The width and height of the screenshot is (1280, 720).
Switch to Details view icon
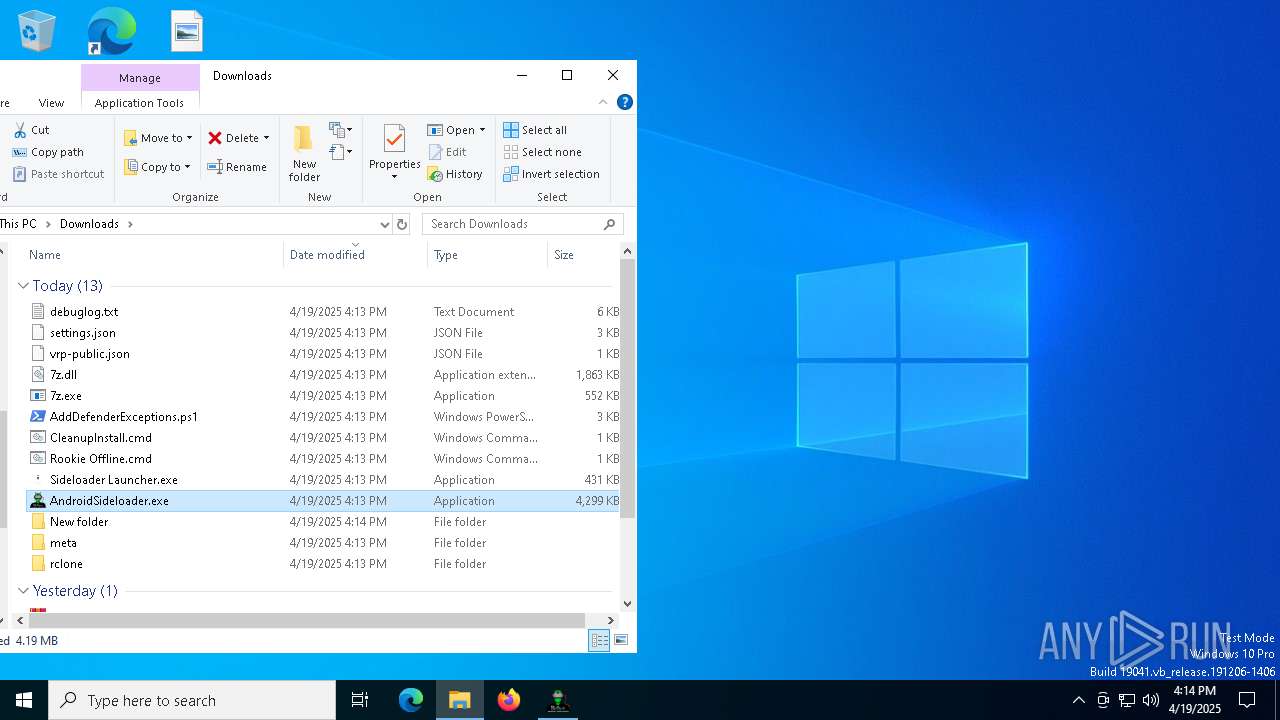click(x=599, y=641)
